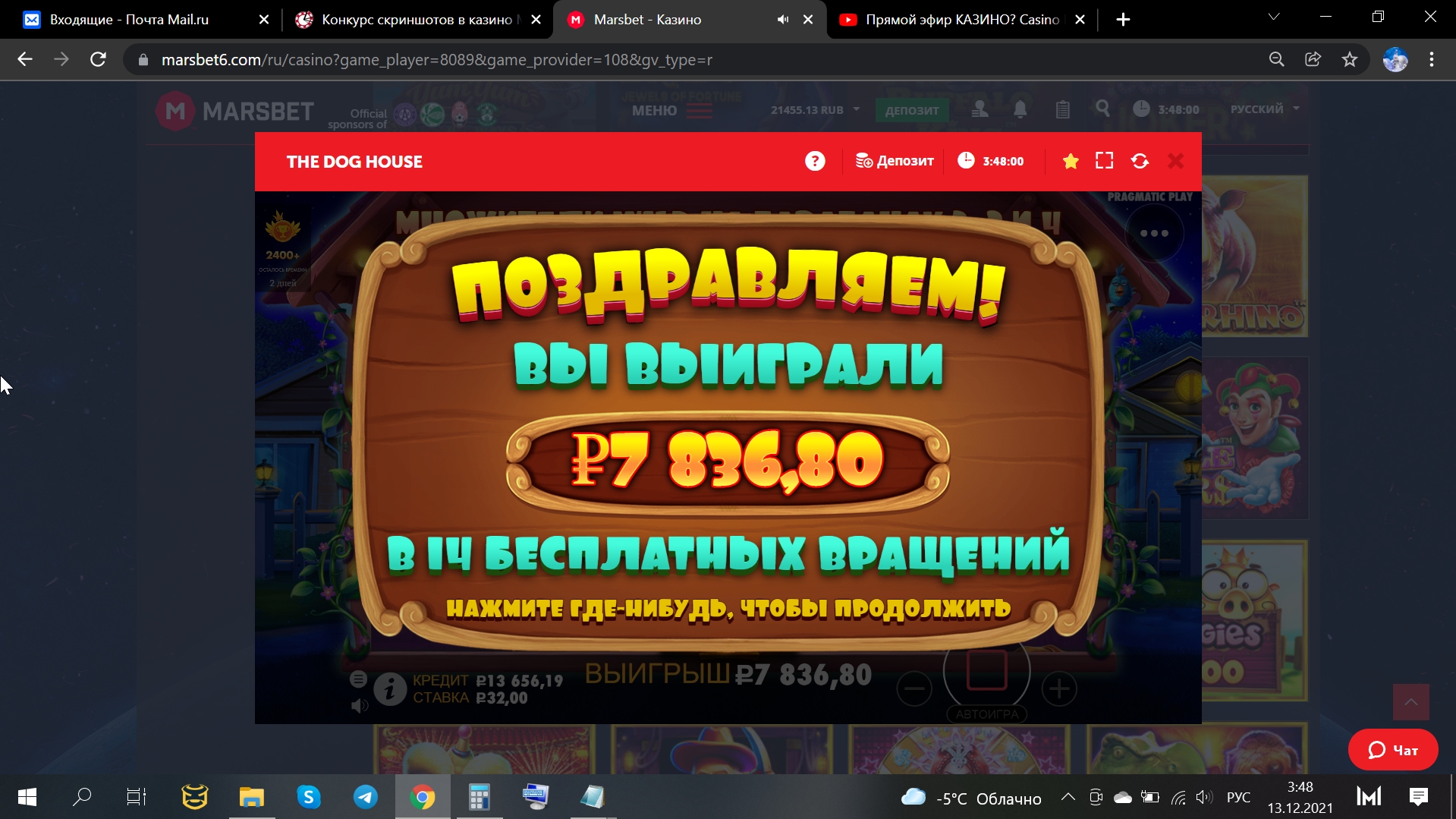Open game info 'i' button
Viewport: 1456px width, 819px height.
tap(390, 689)
